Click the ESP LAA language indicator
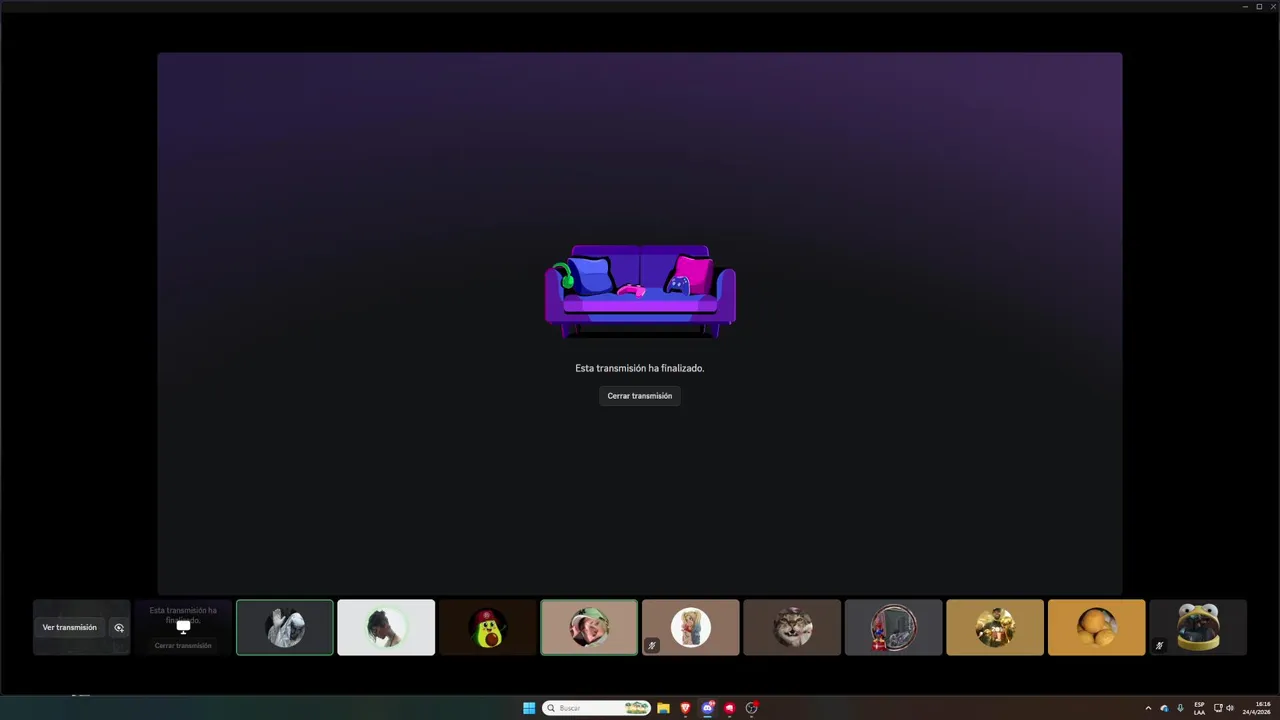 point(1199,708)
